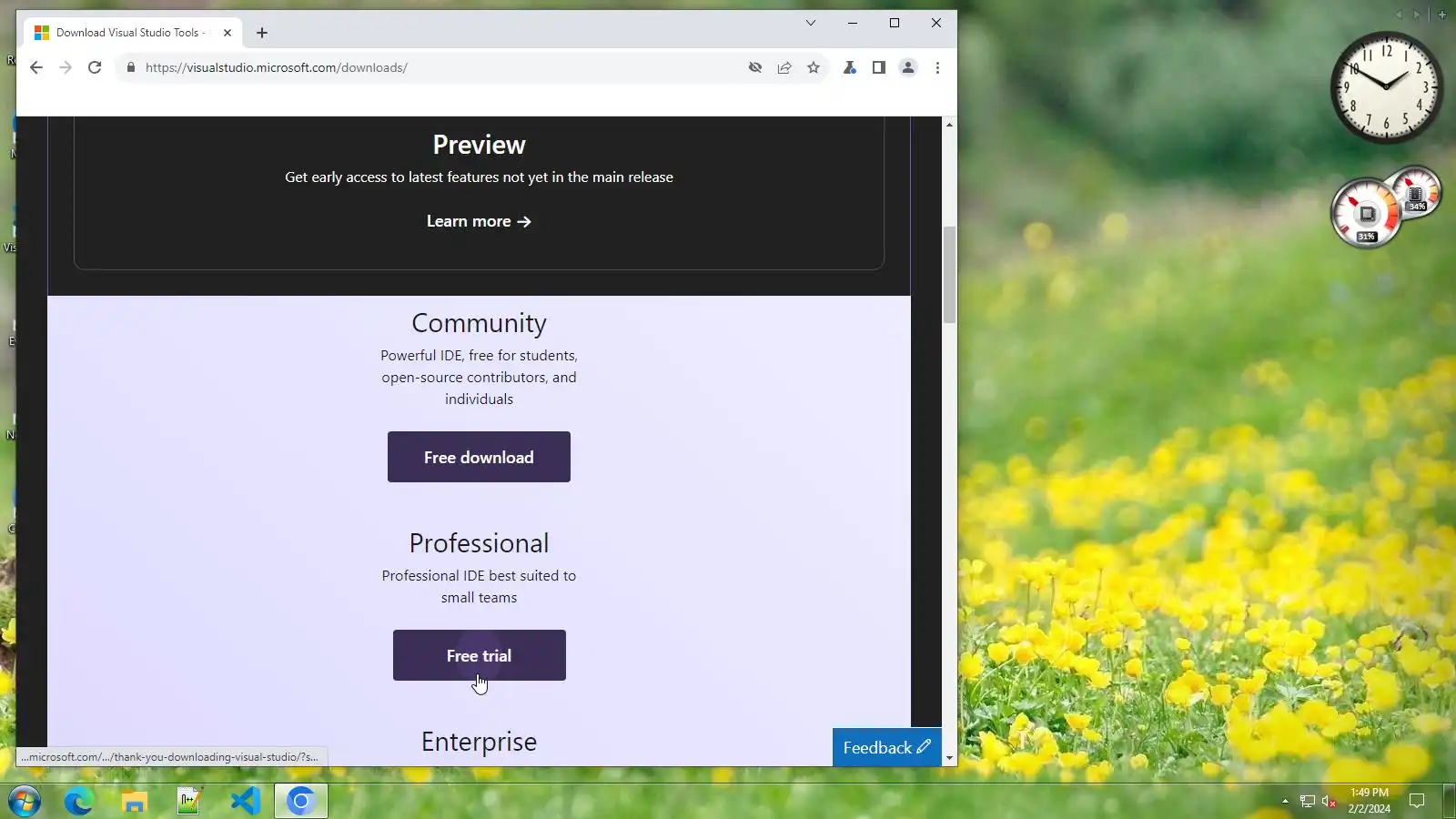Open the Windows Start menu
This screenshot has height=819, width=1456.
[x=25, y=801]
